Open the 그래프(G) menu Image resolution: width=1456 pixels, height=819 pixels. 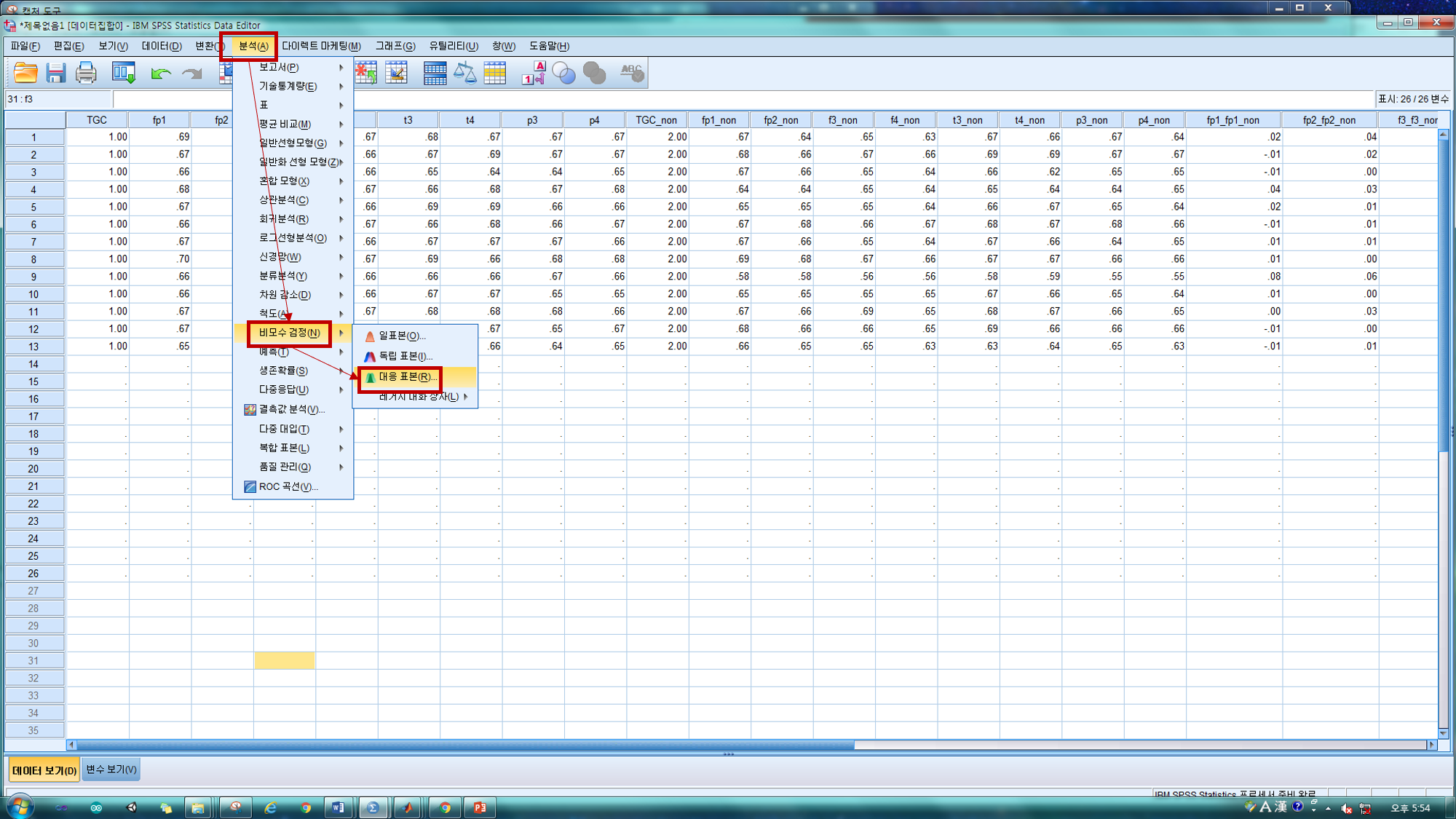395,46
